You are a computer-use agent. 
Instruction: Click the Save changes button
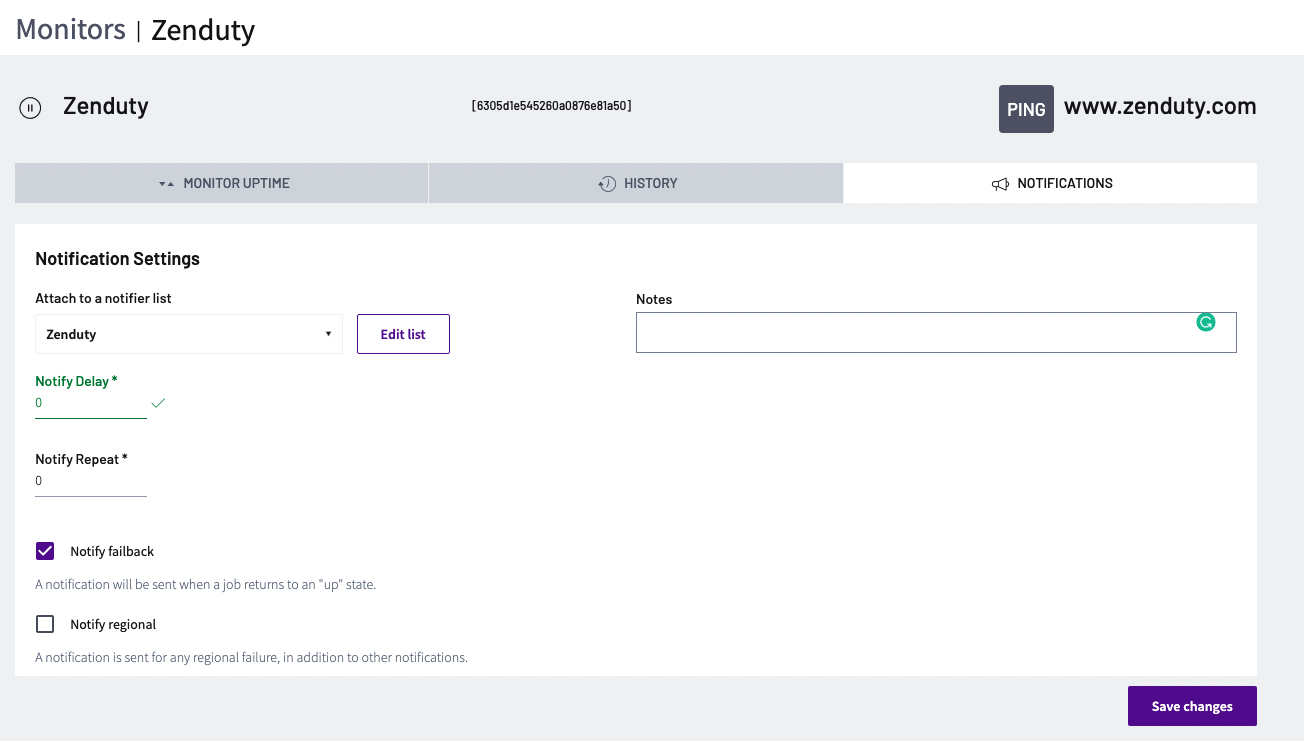coord(1192,706)
